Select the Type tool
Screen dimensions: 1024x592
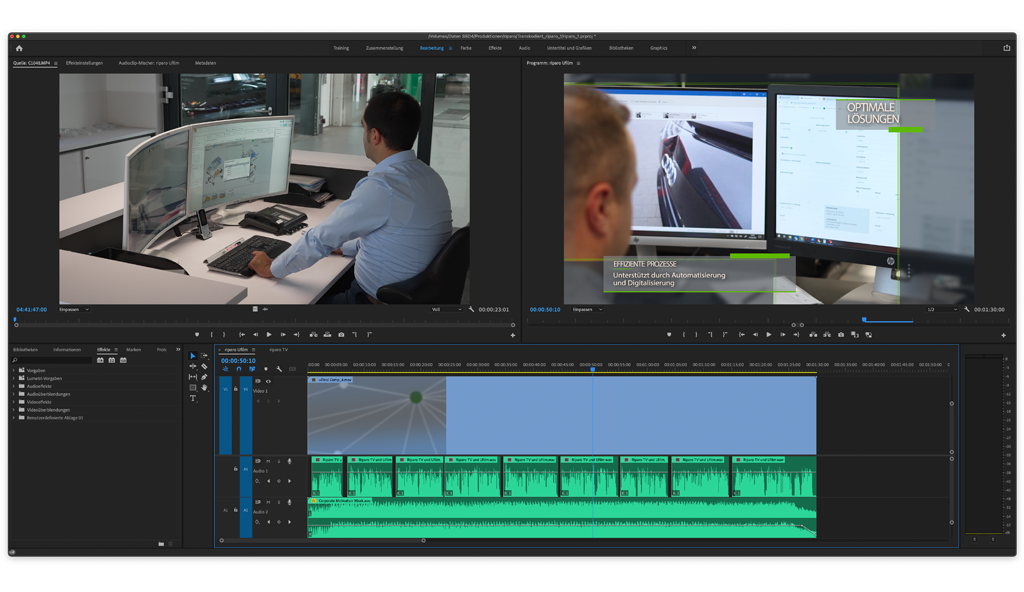[193, 398]
